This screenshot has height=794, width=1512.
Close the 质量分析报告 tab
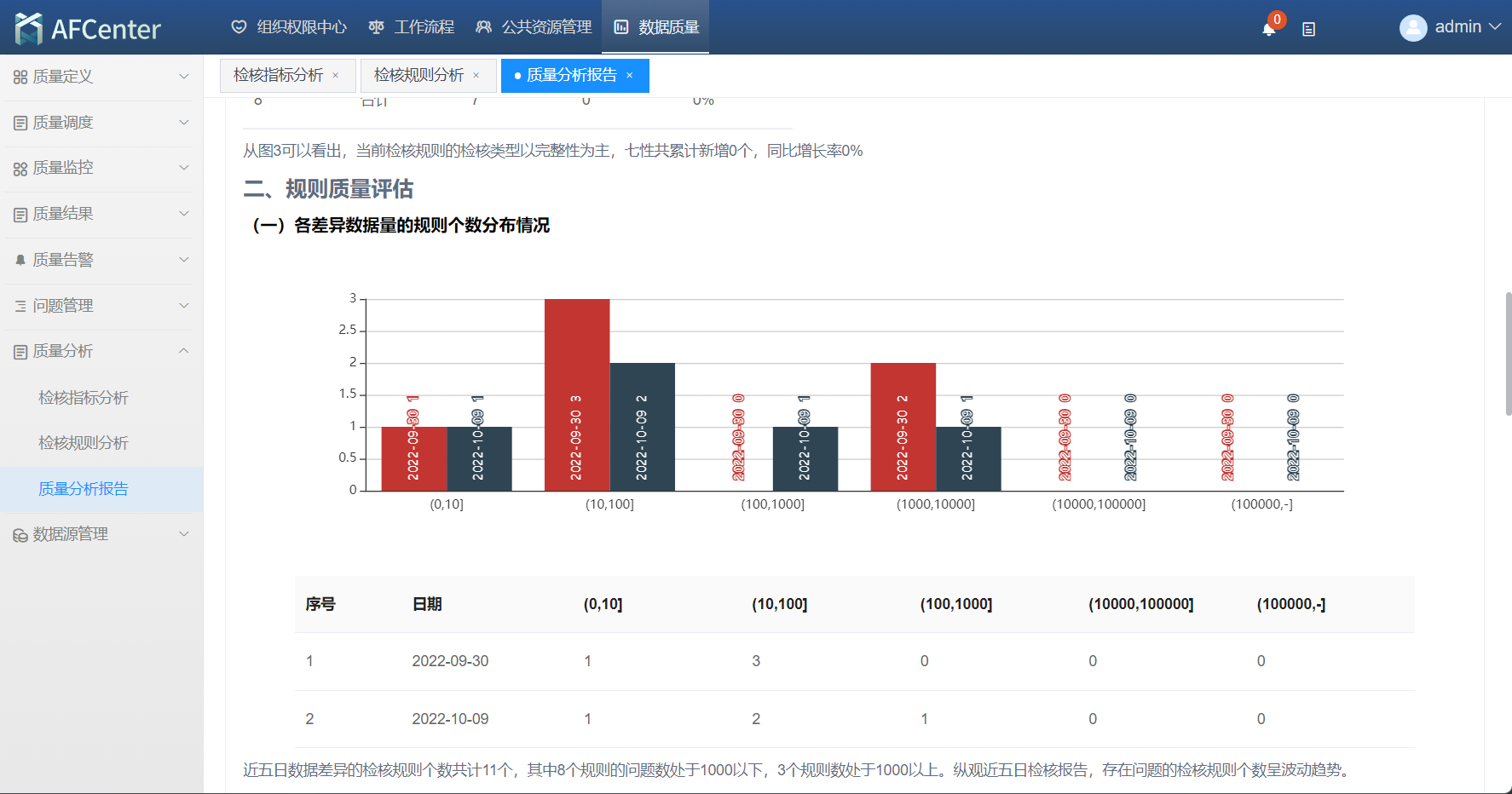pyautogui.click(x=630, y=76)
